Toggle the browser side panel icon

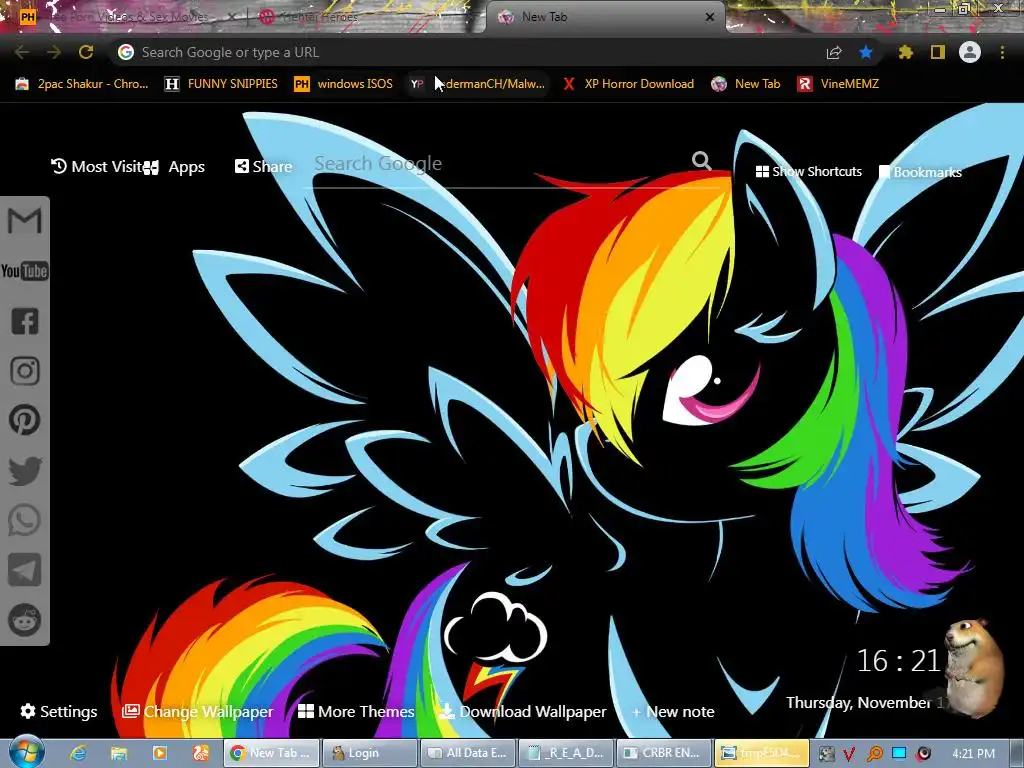point(938,52)
